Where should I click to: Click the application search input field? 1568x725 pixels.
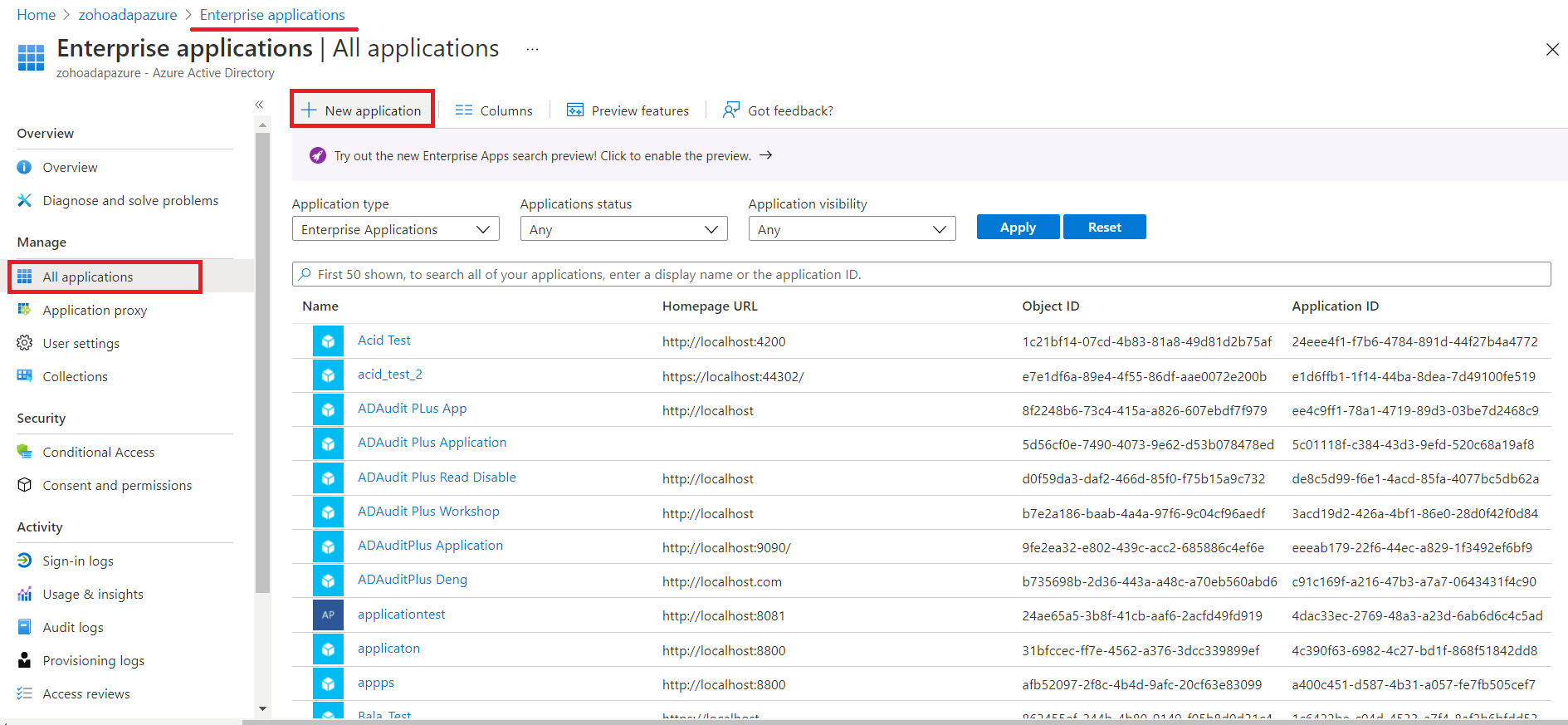point(921,275)
